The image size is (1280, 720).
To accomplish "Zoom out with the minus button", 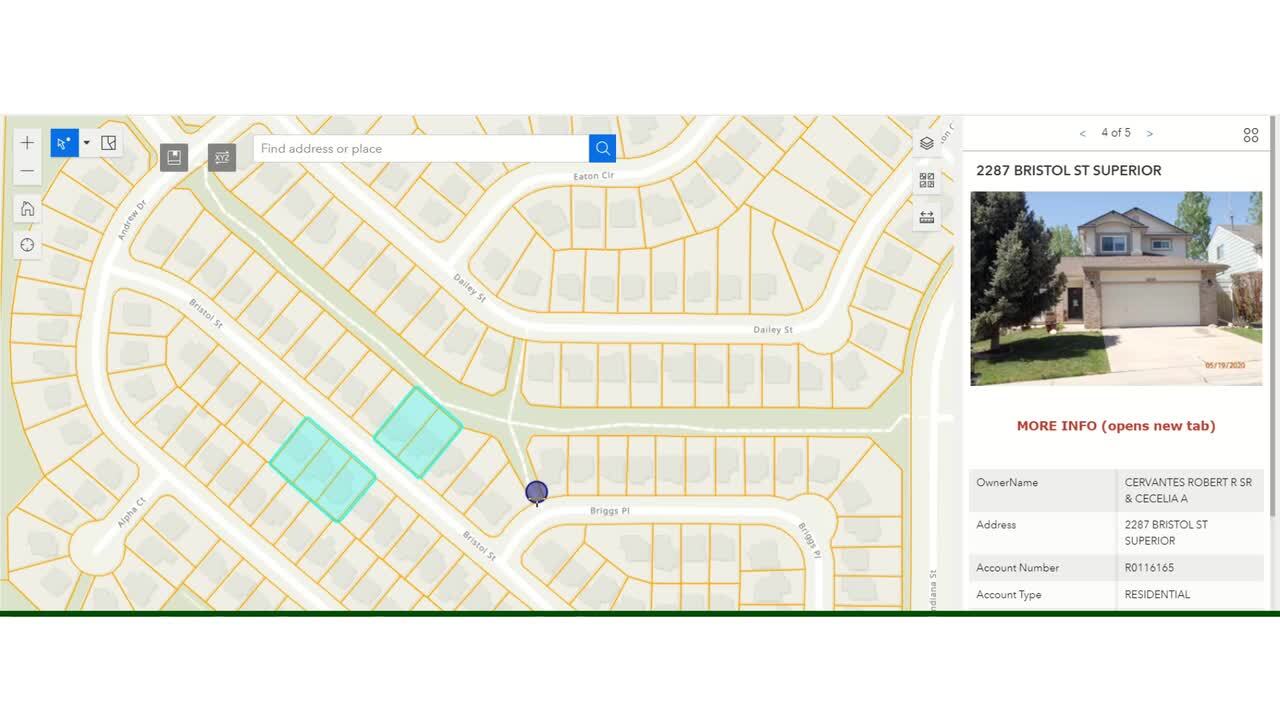I will coord(27,171).
